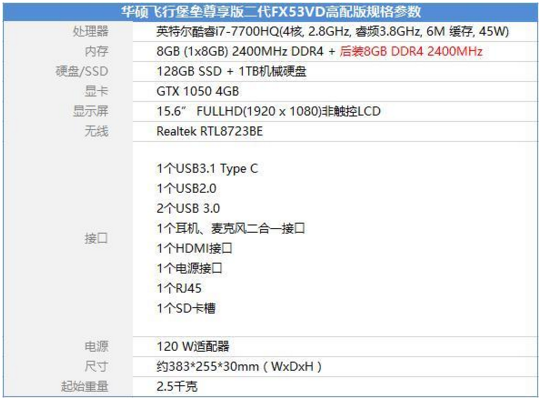Click the 2.5千克 weight value
The height and width of the screenshot is (398, 540).
pyautogui.click(x=177, y=386)
